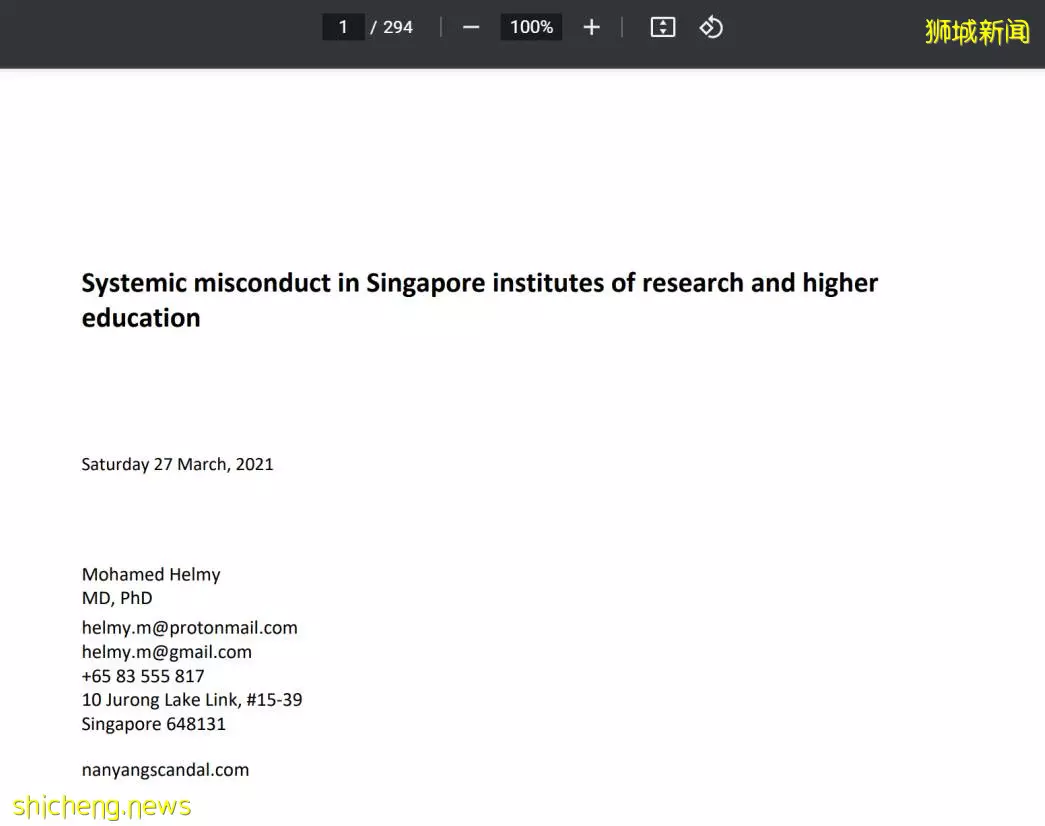This screenshot has width=1045, height=826.
Task: Click the fit to page icon
Action: (662, 27)
